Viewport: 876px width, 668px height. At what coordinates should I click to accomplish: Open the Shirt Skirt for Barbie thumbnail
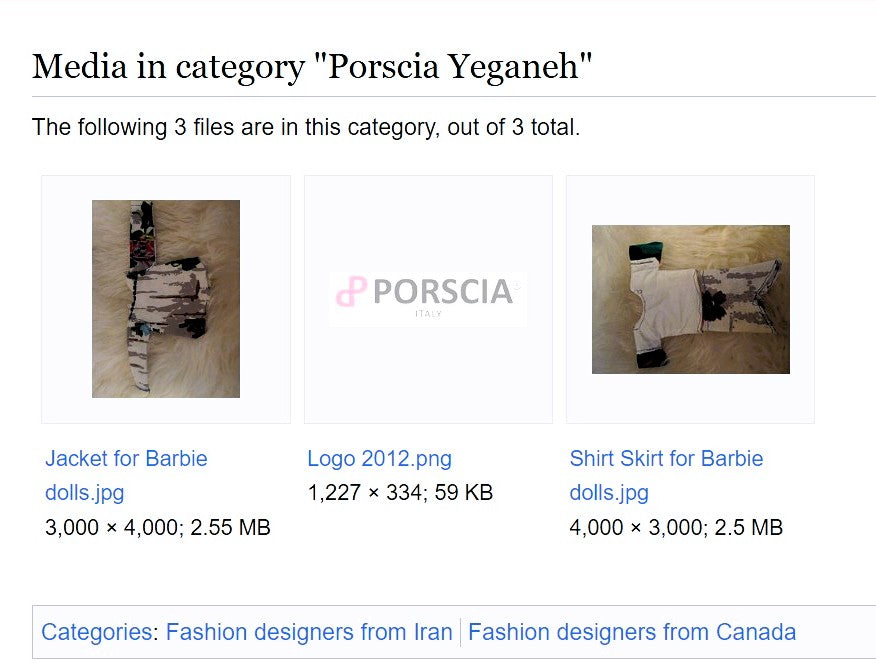(x=690, y=299)
